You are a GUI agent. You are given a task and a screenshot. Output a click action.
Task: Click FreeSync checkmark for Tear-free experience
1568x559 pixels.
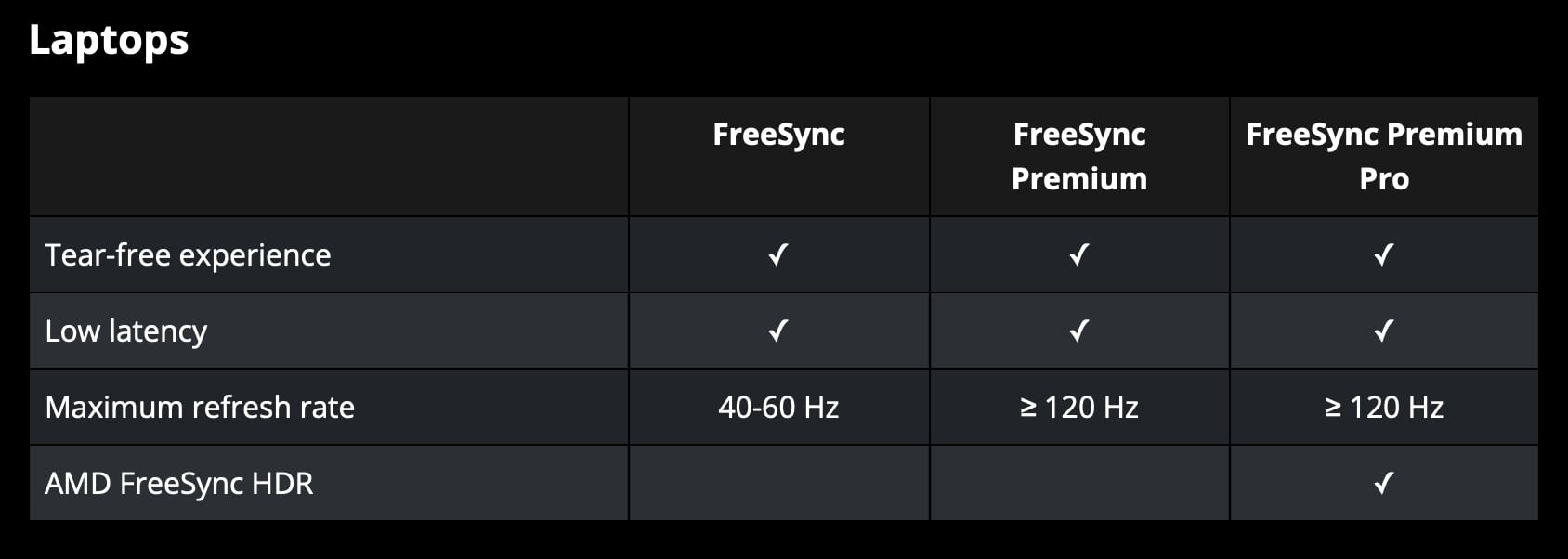click(x=778, y=254)
